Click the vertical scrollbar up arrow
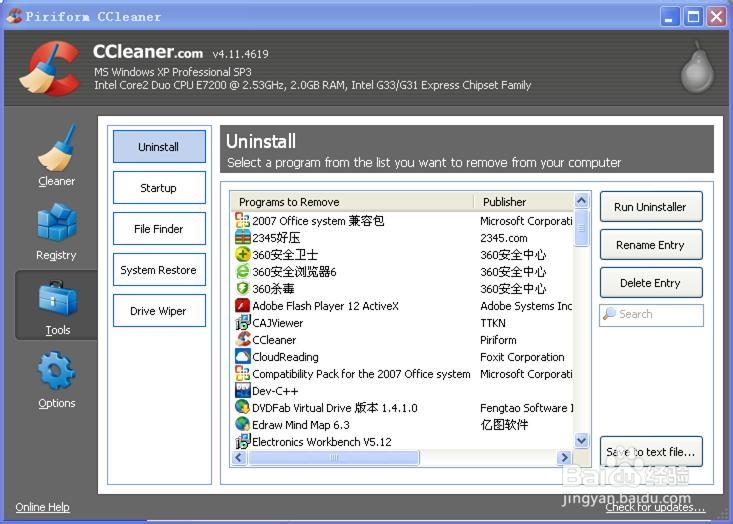The image size is (733, 524). (x=582, y=201)
